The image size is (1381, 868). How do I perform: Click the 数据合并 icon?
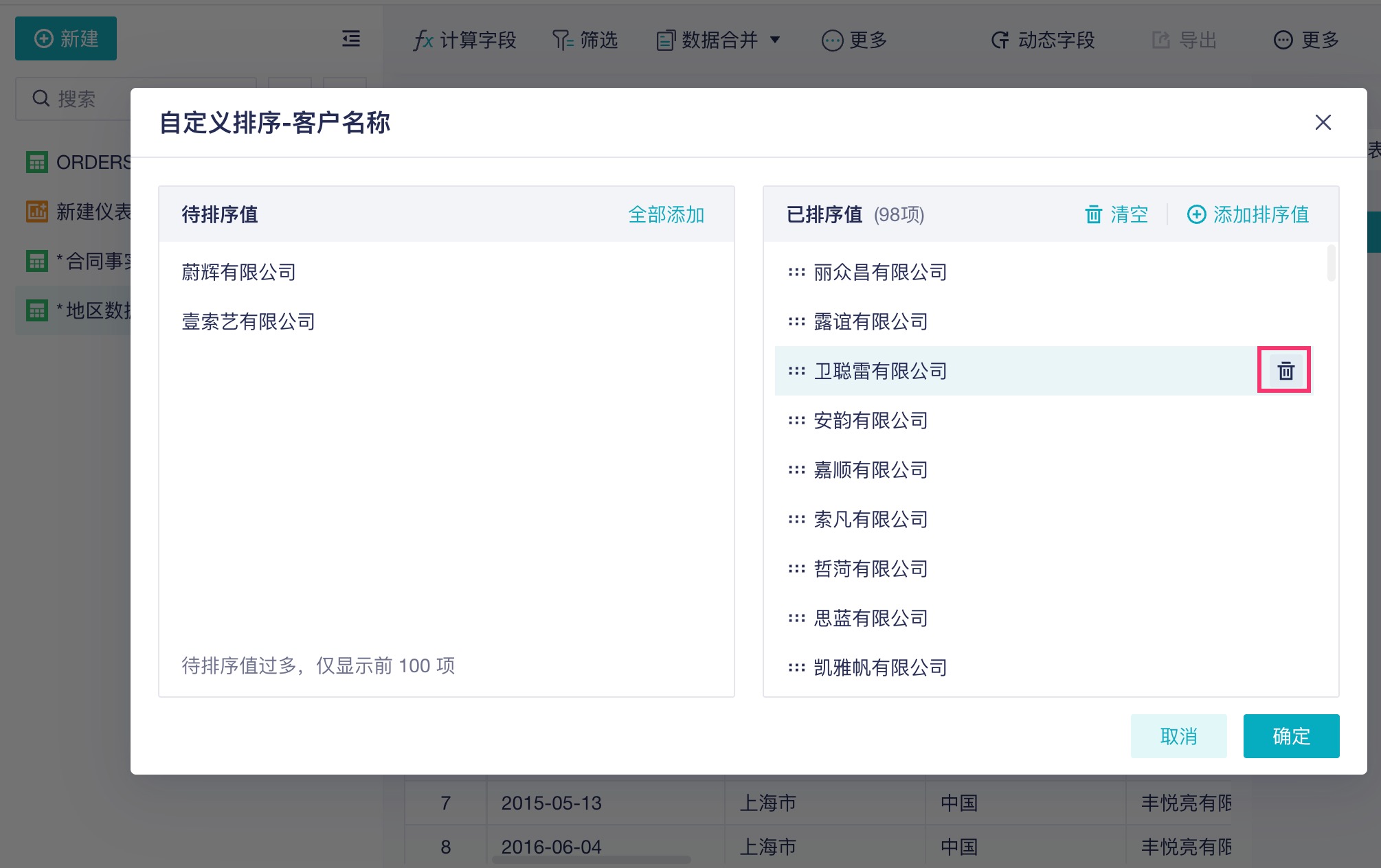(x=665, y=41)
